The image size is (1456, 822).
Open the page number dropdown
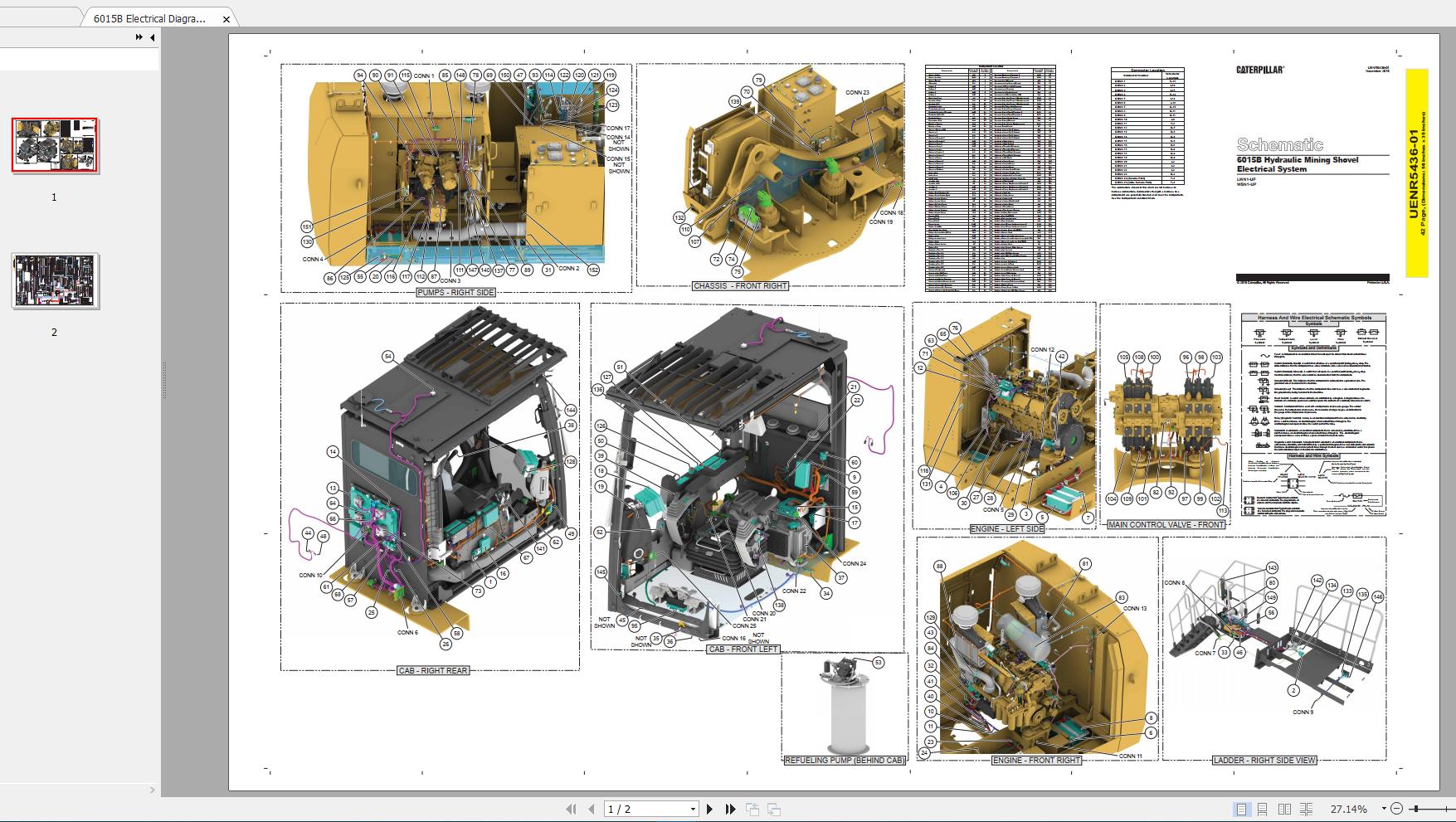click(693, 809)
